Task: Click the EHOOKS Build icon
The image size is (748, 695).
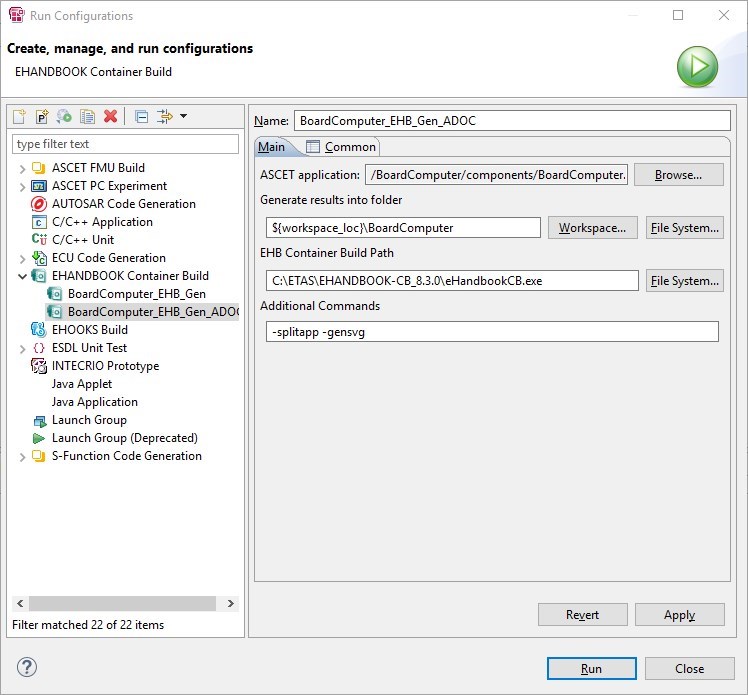Action: pos(39,330)
